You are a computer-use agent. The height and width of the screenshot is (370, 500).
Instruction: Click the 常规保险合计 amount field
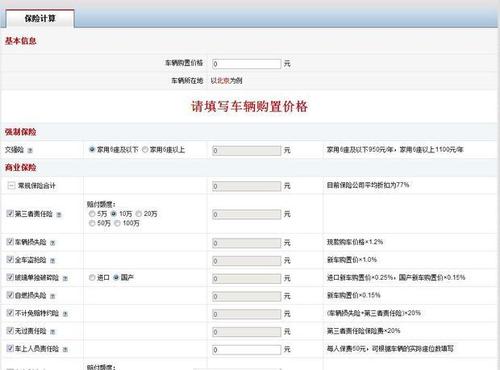tap(247, 186)
